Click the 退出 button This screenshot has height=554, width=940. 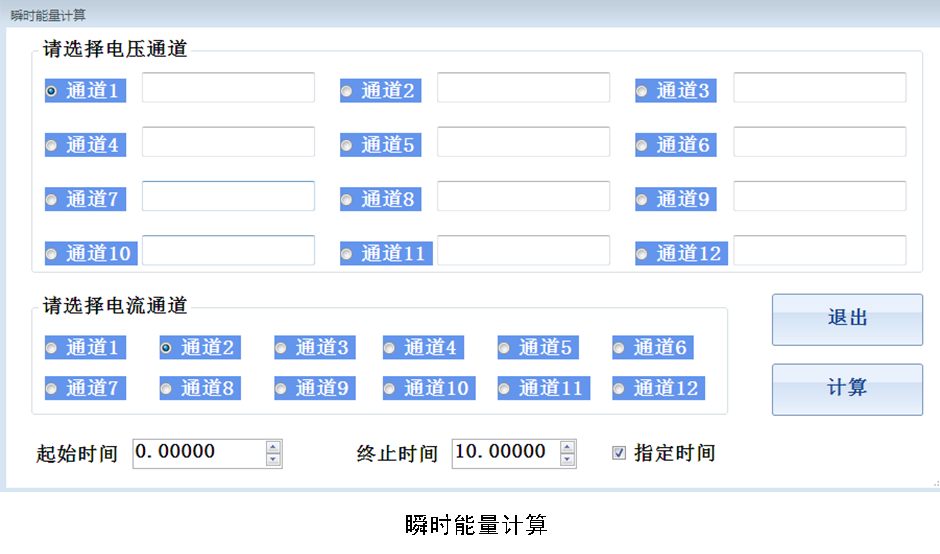point(847,319)
